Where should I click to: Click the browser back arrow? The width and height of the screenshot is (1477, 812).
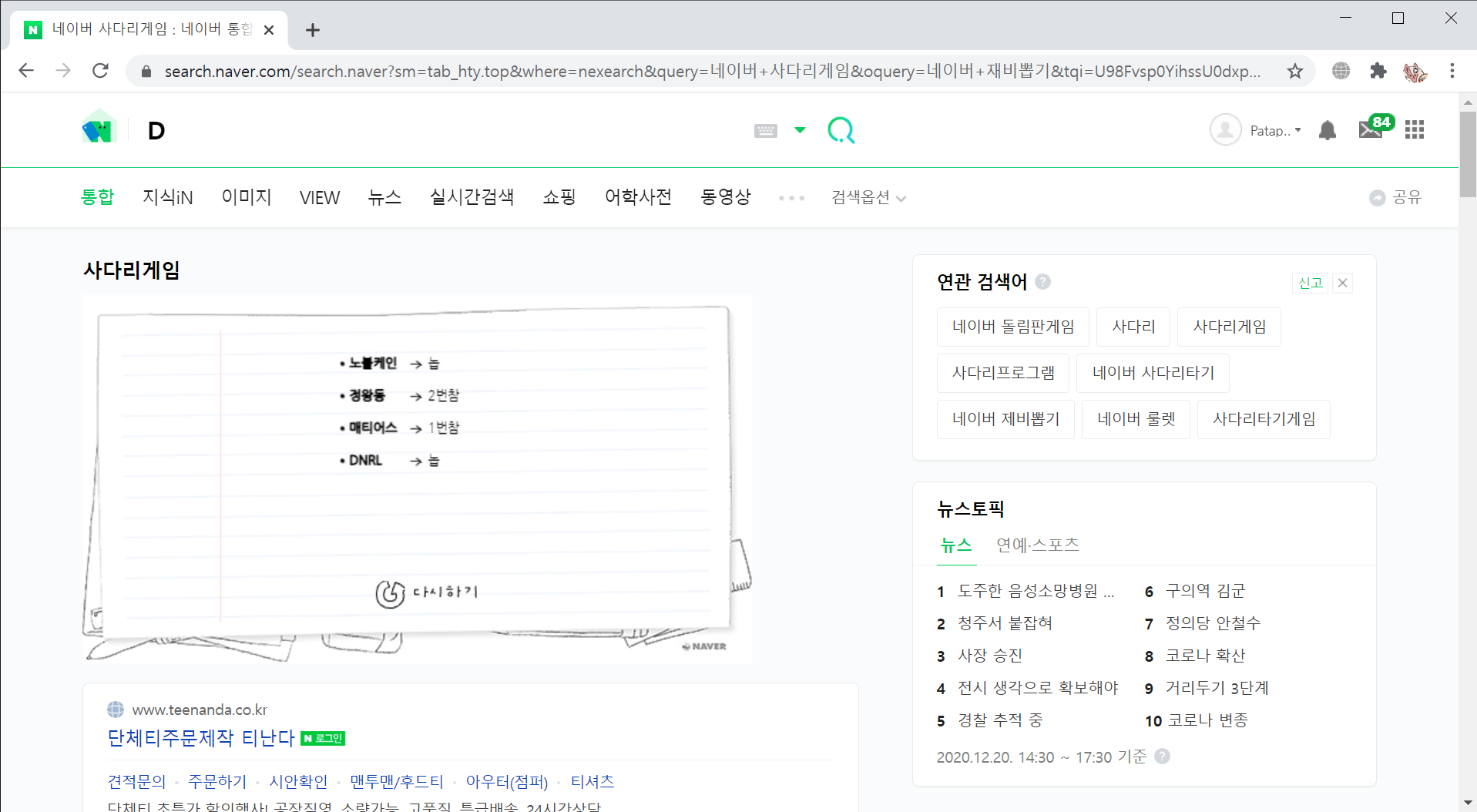pyautogui.click(x=26, y=71)
